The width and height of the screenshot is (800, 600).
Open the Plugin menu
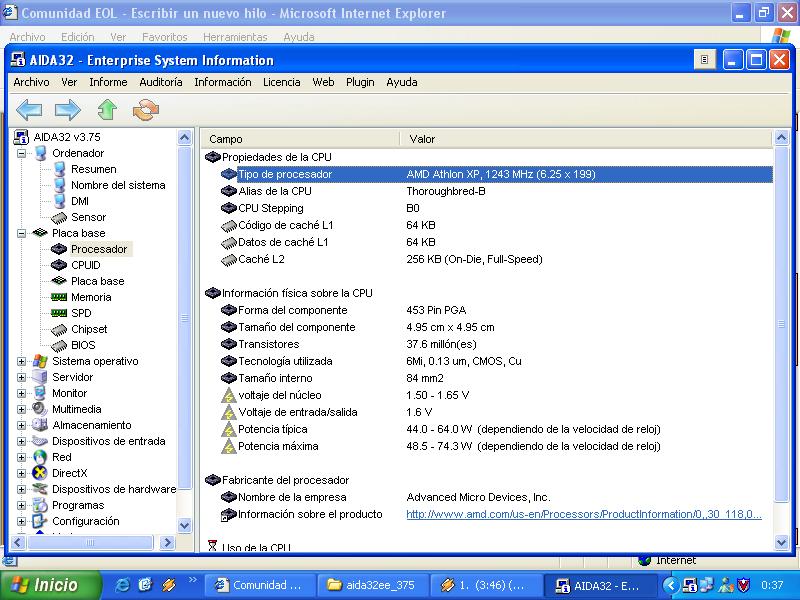tap(360, 82)
